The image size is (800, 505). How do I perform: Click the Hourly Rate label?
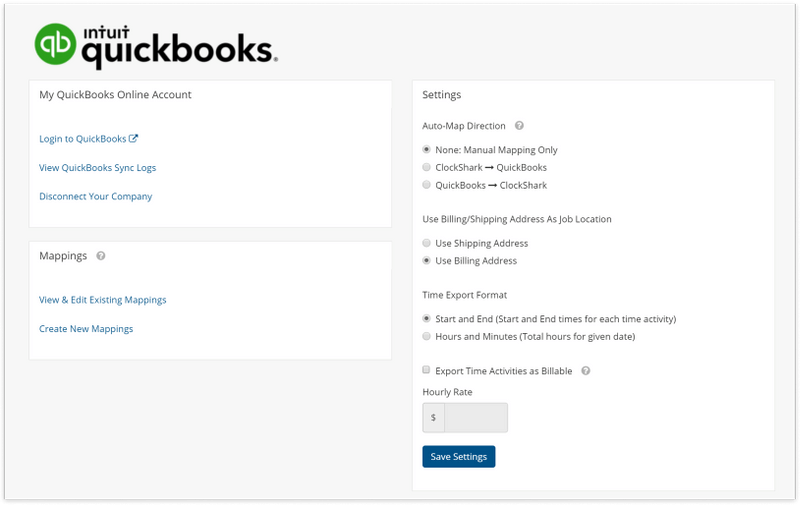pyautogui.click(x=447, y=392)
